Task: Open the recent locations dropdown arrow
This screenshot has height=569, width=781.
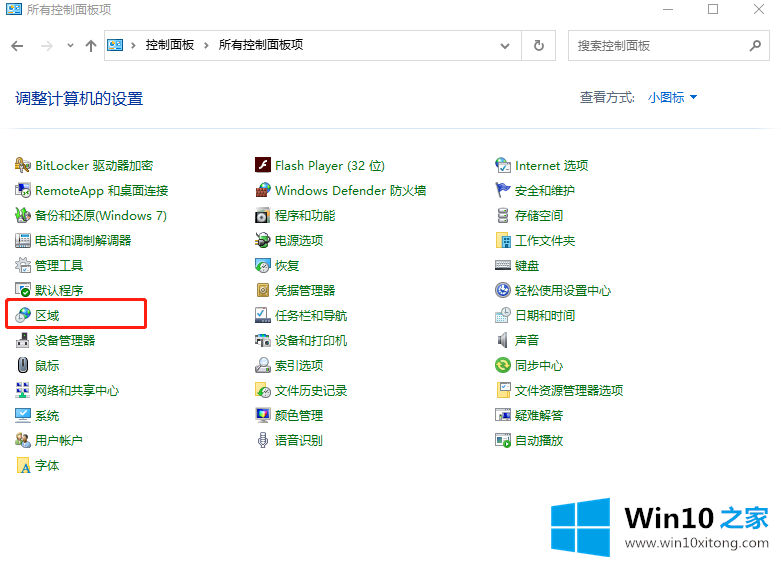Action: tap(70, 45)
